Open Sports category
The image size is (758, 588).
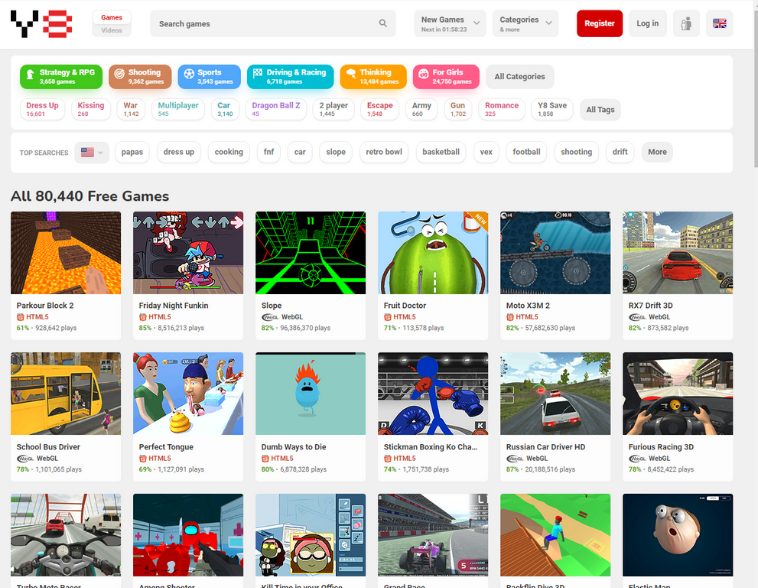(x=209, y=76)
